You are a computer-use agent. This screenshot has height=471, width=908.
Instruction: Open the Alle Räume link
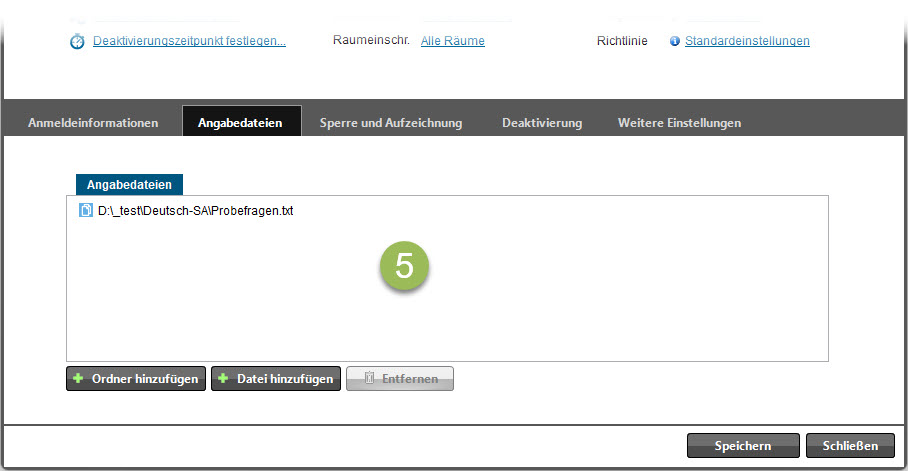click(452, 41)
